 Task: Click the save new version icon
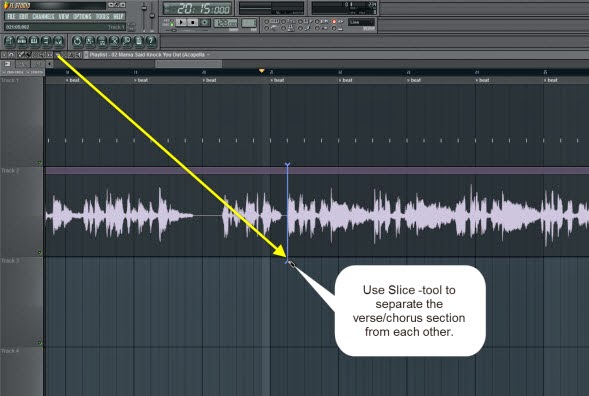(90, 41)
